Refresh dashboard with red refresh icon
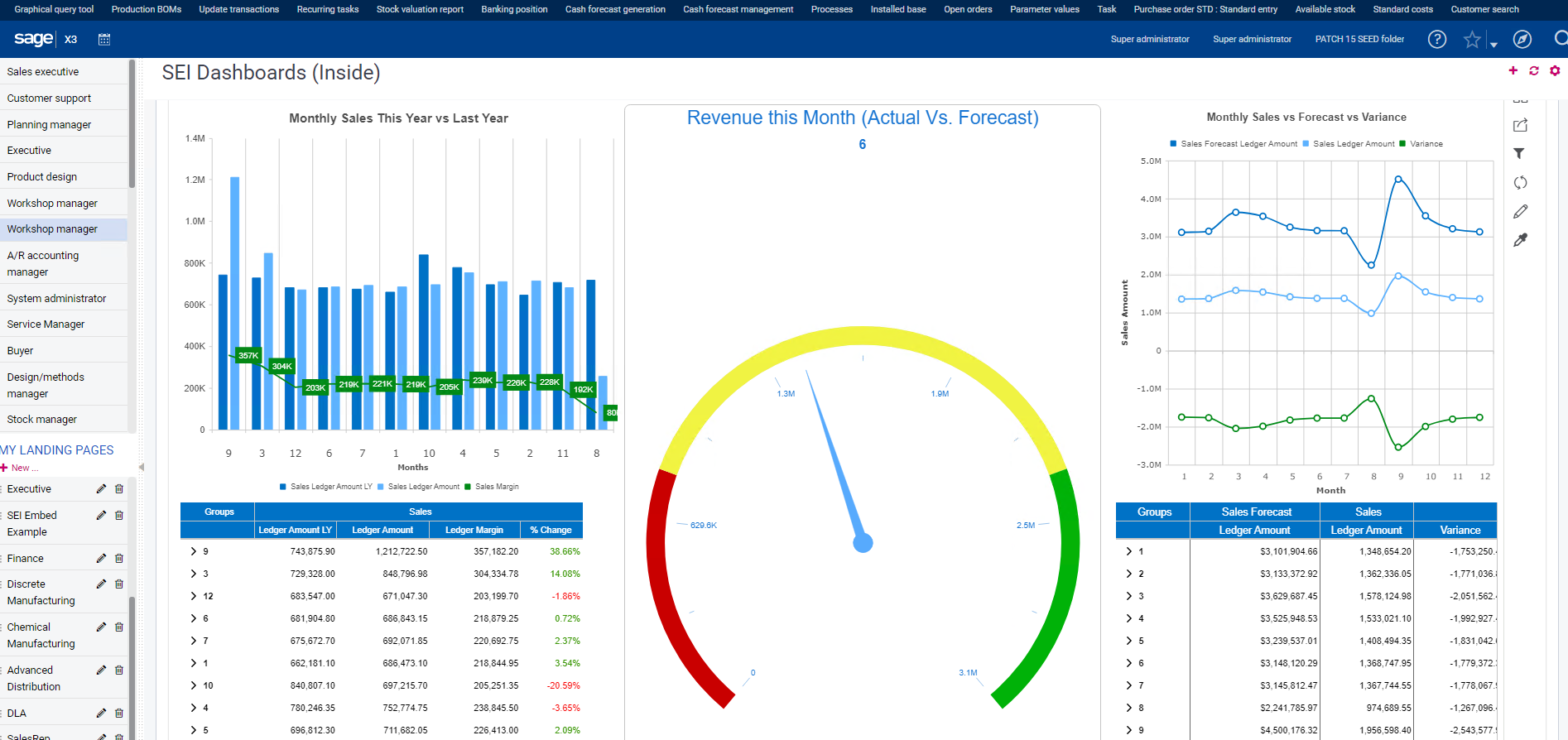The image size is (1568, 740). [x=1534, y=71]
